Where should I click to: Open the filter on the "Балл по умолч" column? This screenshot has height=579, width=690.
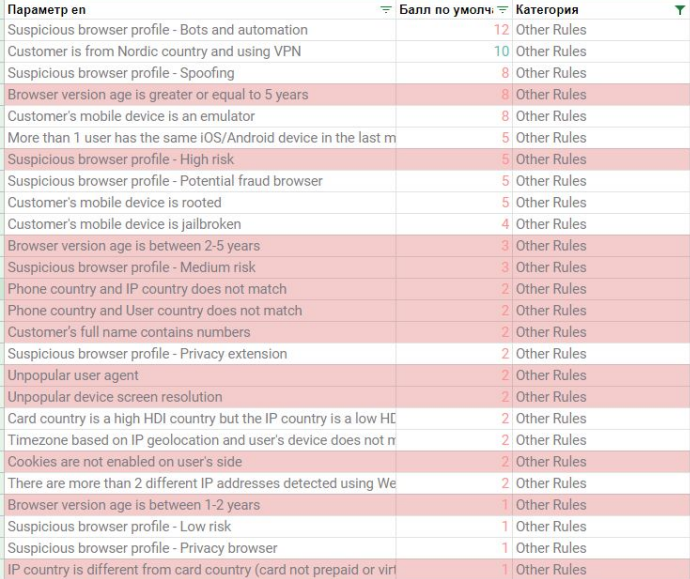tap(503, 9)
